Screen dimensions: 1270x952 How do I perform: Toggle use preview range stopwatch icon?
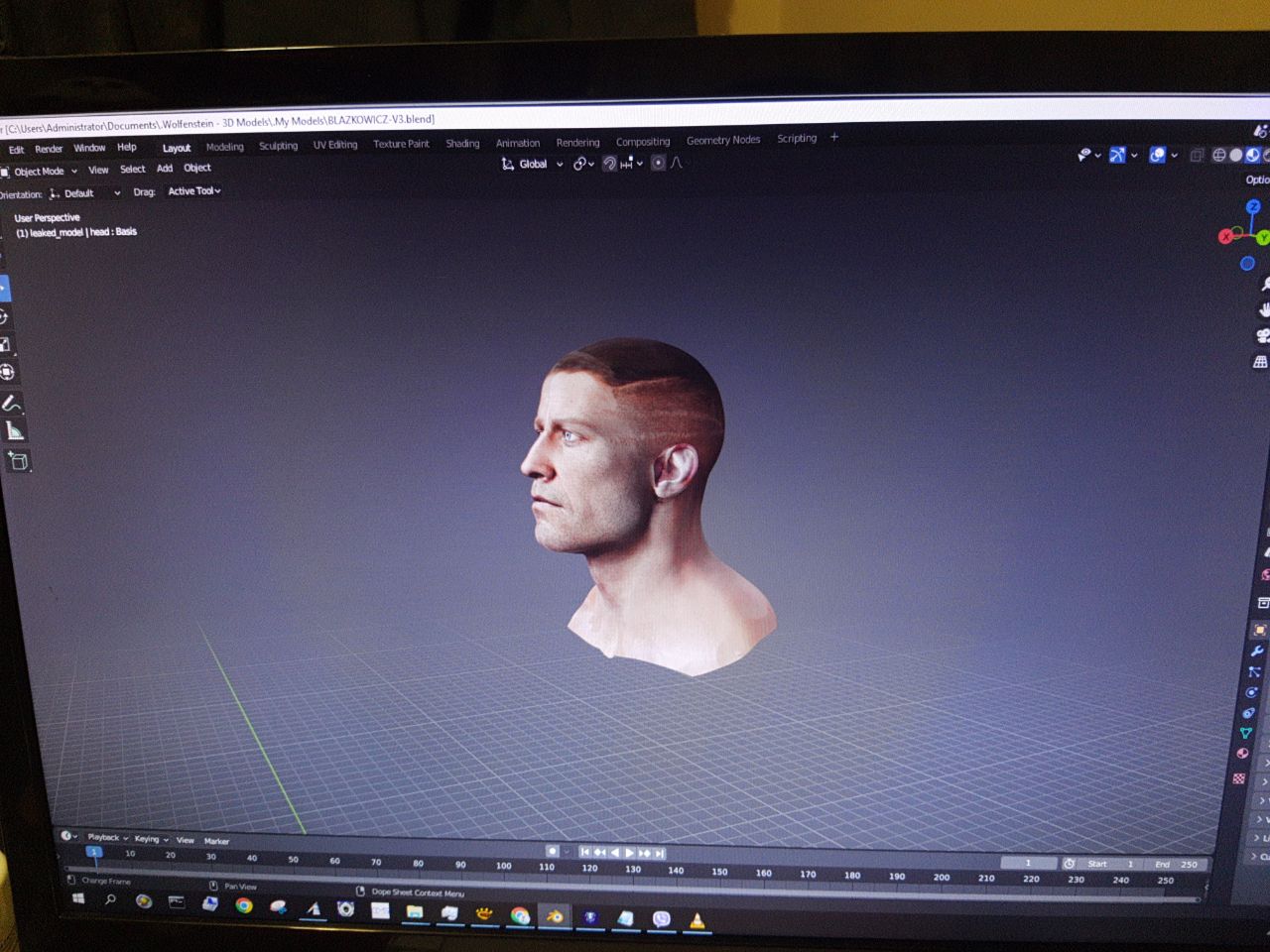point(1070,863)
